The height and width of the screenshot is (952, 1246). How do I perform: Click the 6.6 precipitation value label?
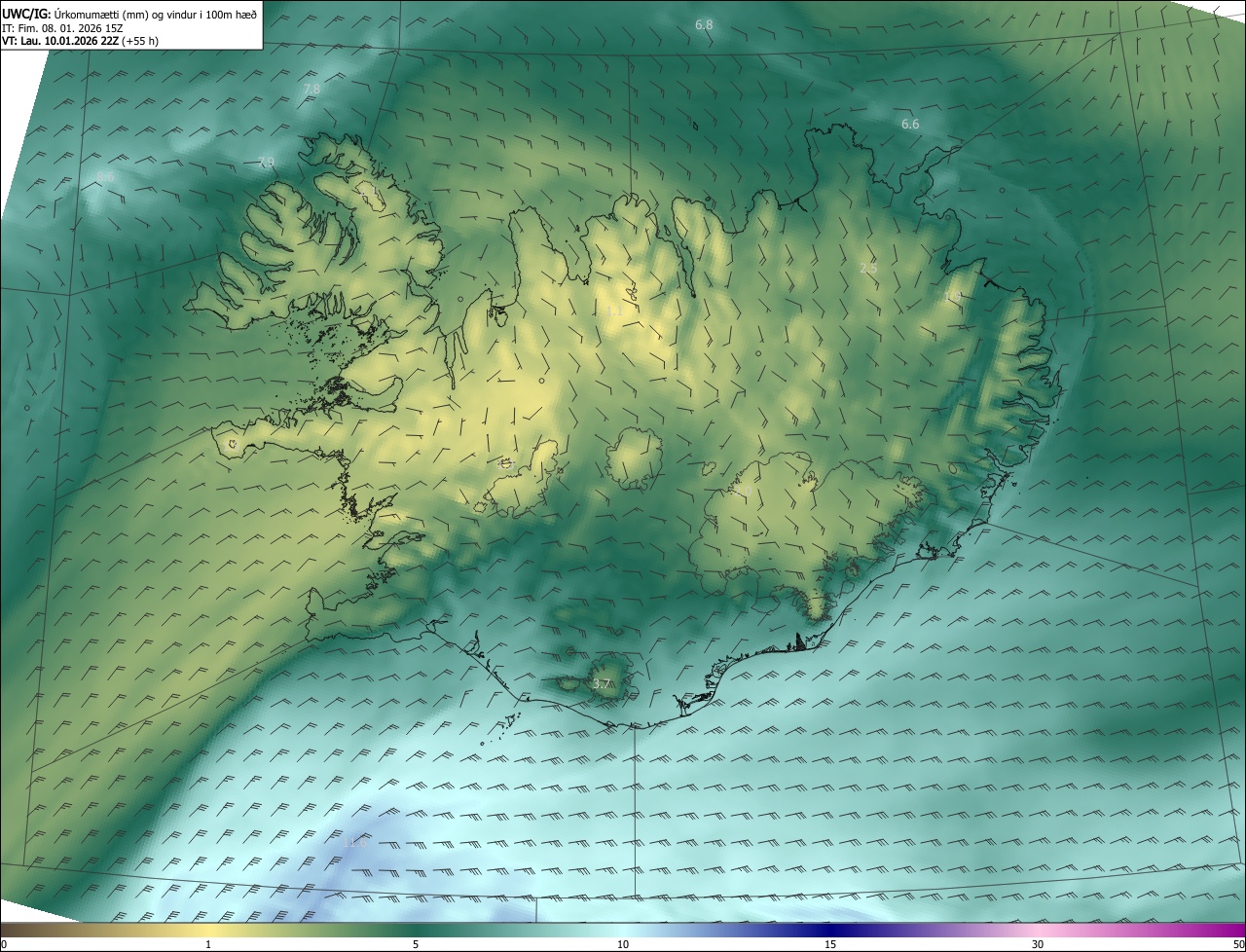(910, 124)
